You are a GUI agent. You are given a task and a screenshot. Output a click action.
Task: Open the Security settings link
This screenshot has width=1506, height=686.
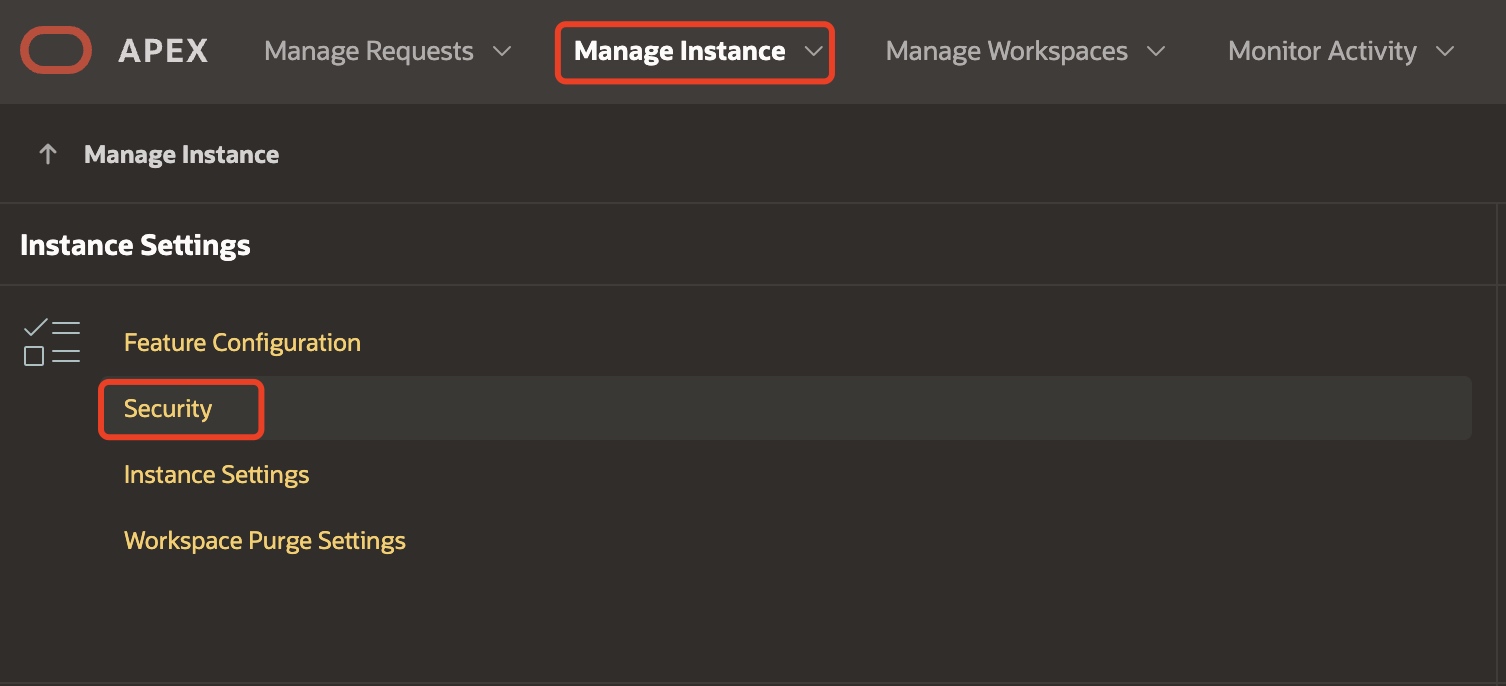(x=168, y=409)
